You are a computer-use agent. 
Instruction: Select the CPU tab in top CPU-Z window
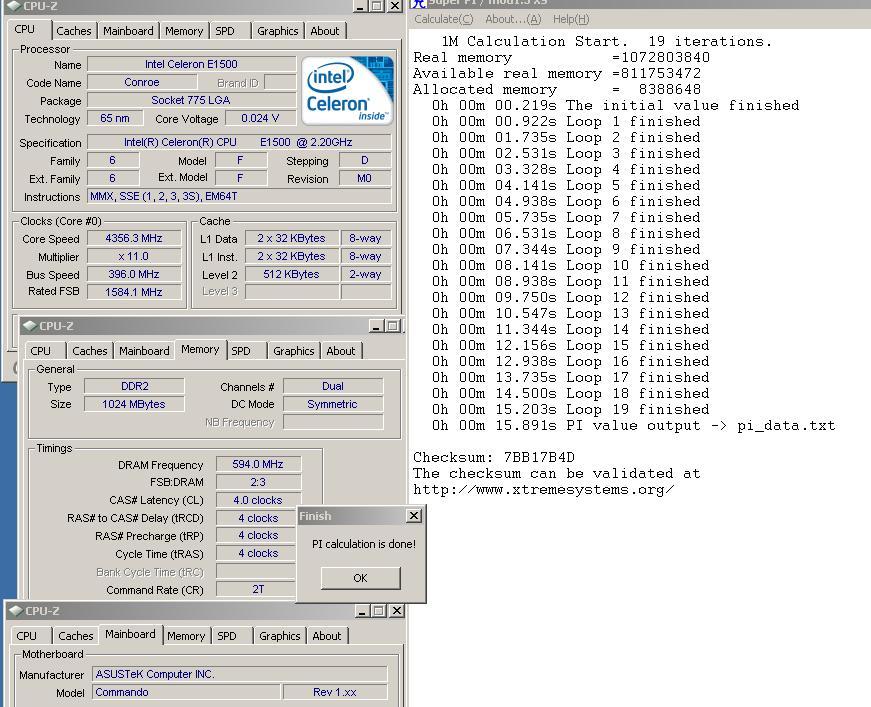click(24, 29)
